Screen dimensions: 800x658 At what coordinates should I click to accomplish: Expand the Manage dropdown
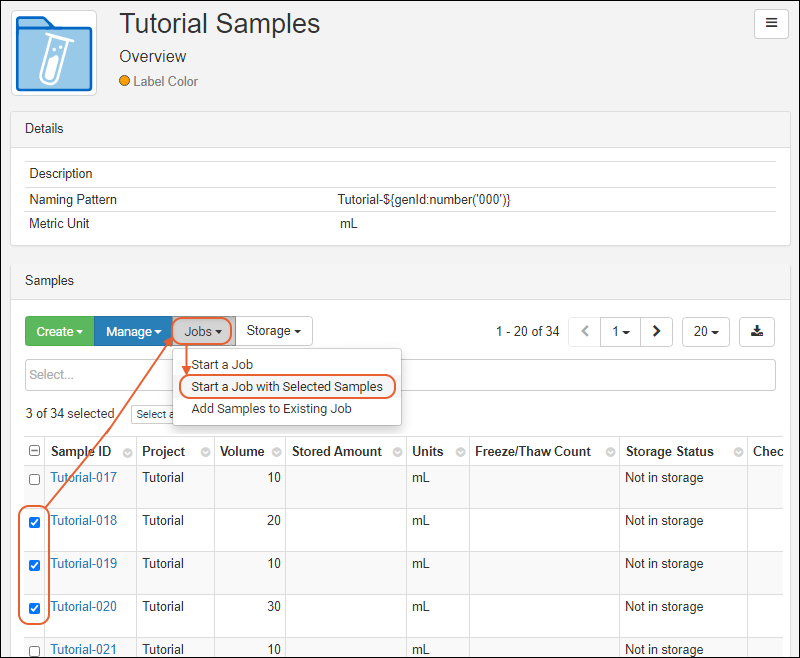coord(133,331)
